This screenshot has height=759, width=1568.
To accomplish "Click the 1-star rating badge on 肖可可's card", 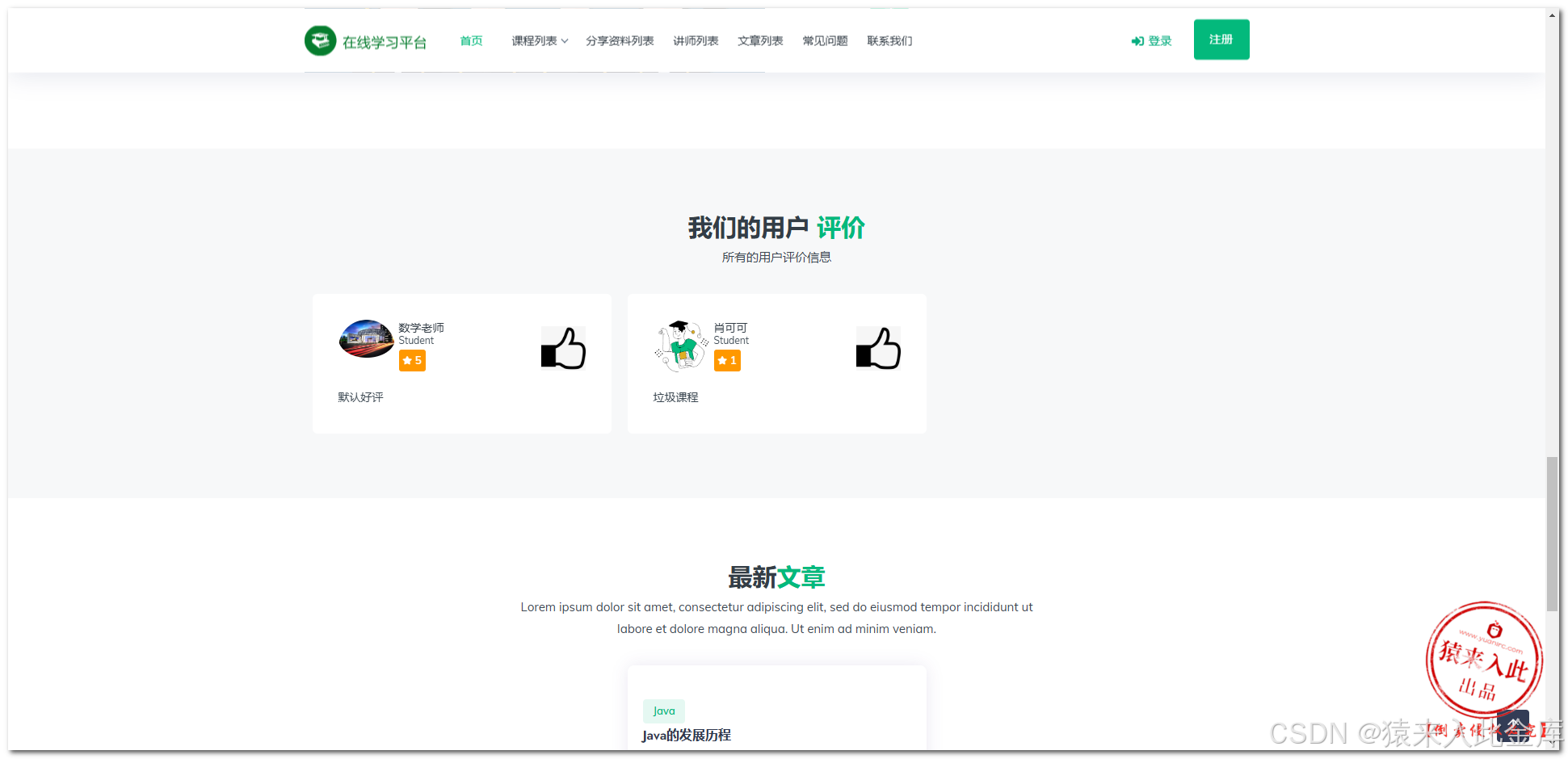I will 726,360.
